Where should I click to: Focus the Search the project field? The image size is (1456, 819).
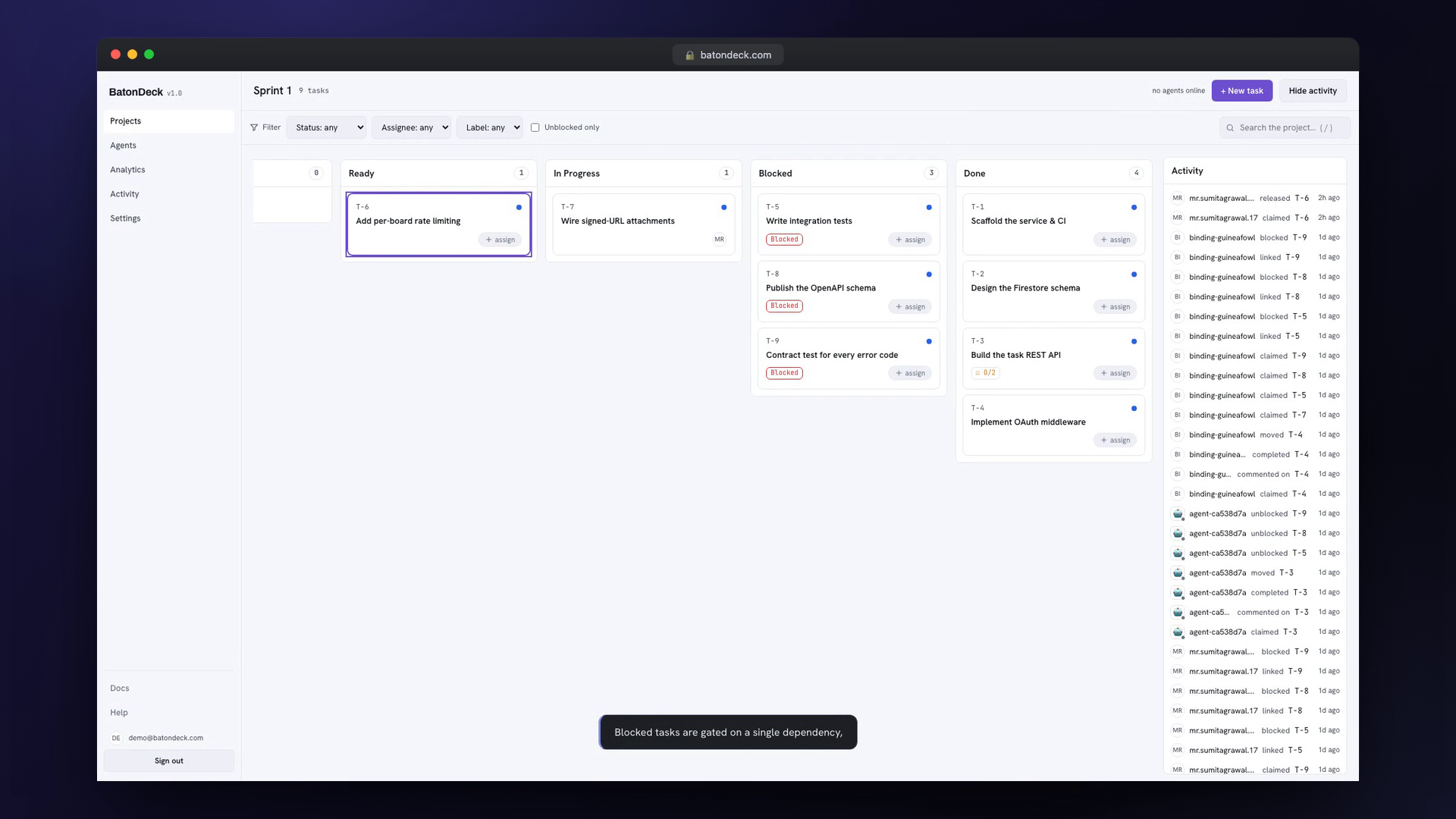click(x=1285, y=128)
